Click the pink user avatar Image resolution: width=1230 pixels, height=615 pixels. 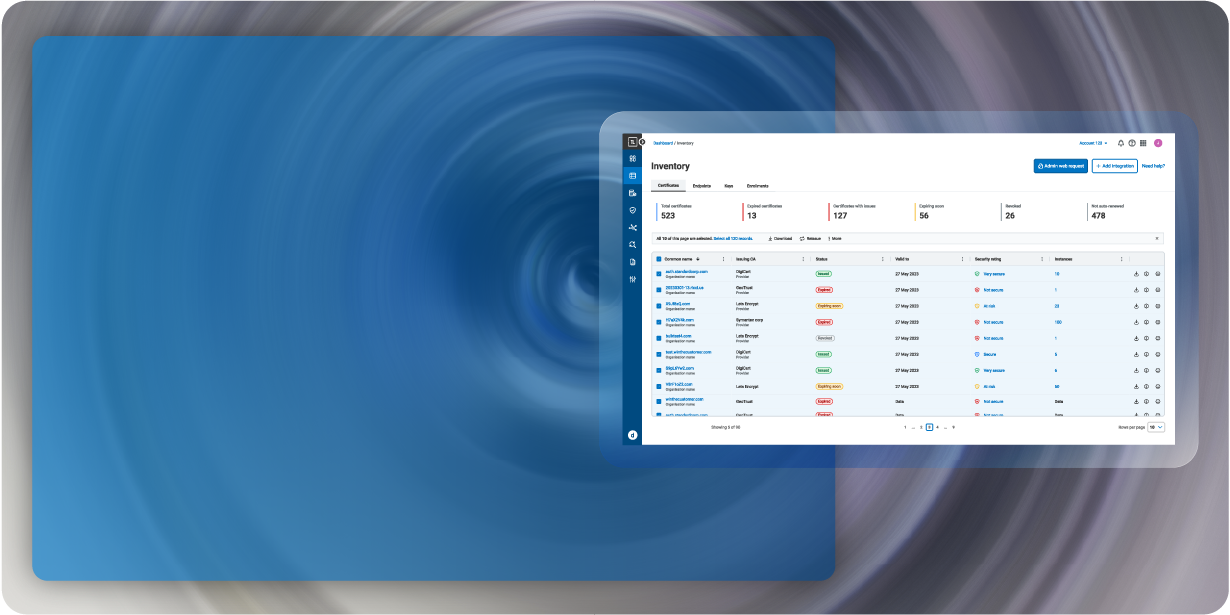pyautogui.click(x=1158, y=143)
